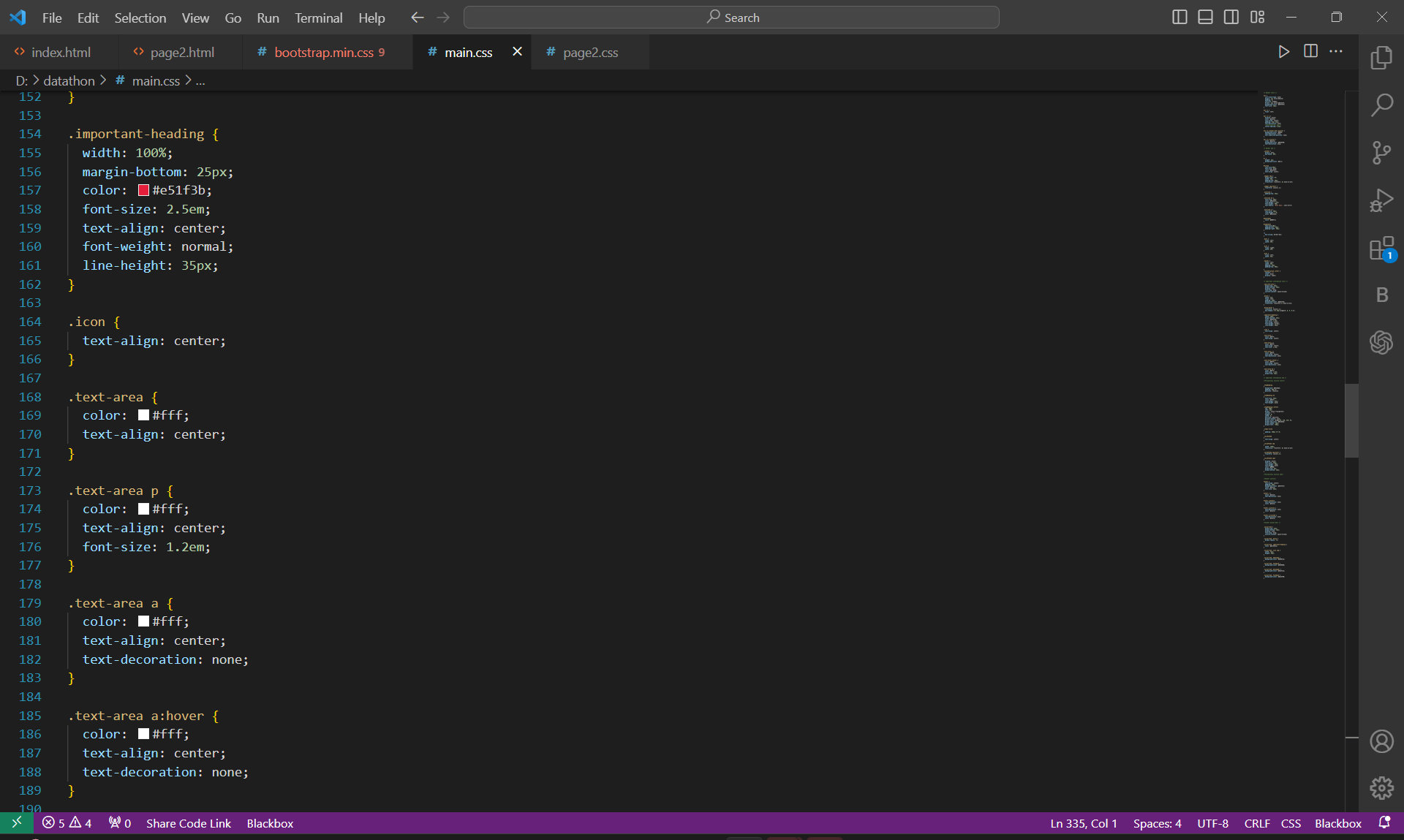
Task: Open the Source Control view
Action: 1381,153
